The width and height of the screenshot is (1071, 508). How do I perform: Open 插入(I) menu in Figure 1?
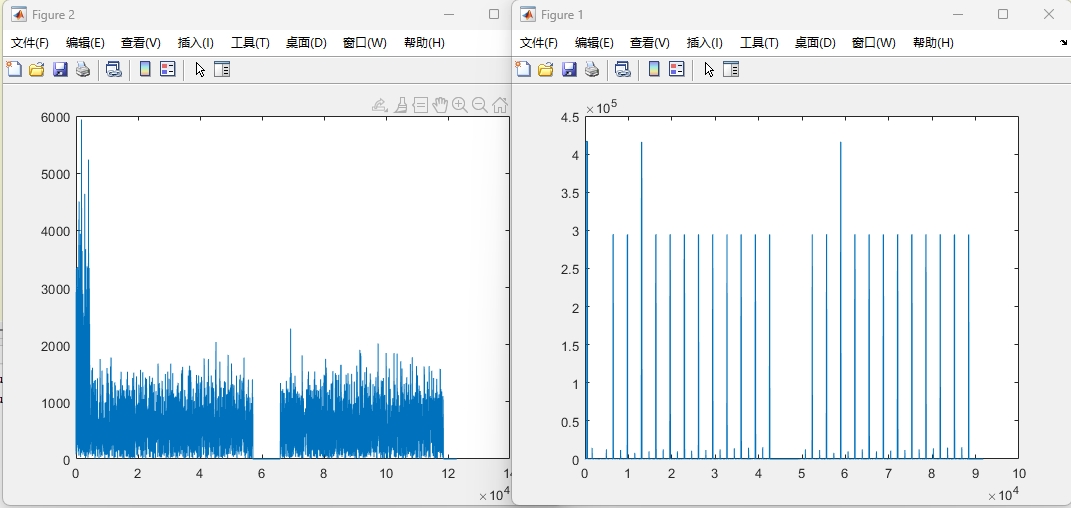[x=705, y=43]
